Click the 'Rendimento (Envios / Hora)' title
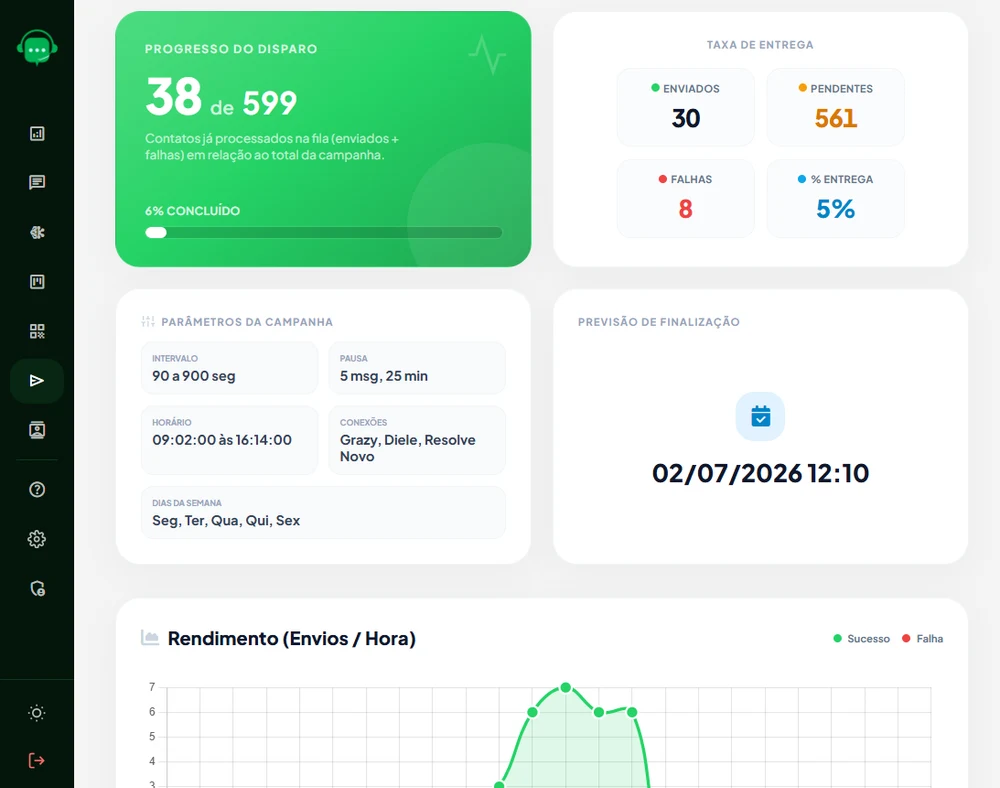 [291, 638]
